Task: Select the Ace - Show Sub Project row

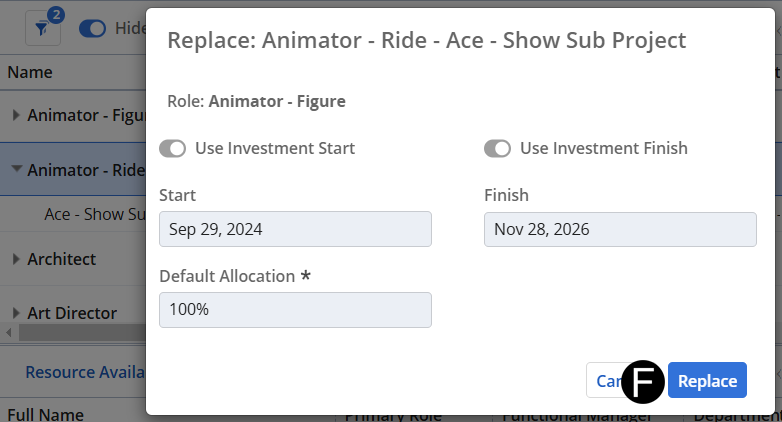Action: (x=97, y=214)
